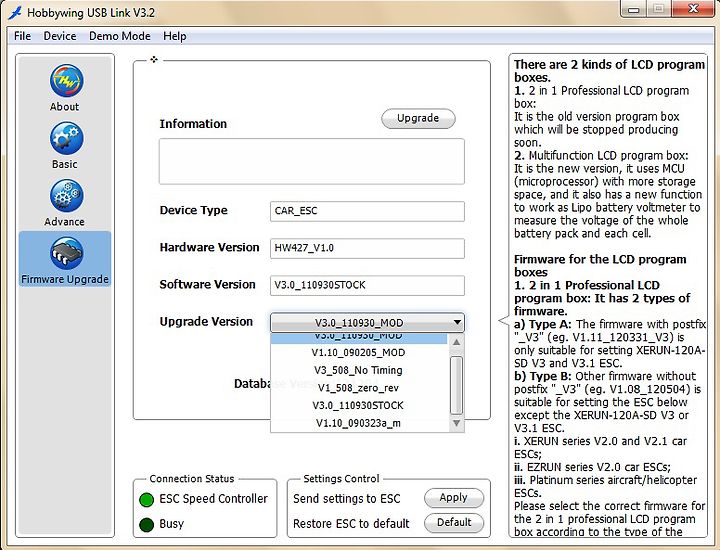Click the empty Information text box

click(x=312, y=161)
